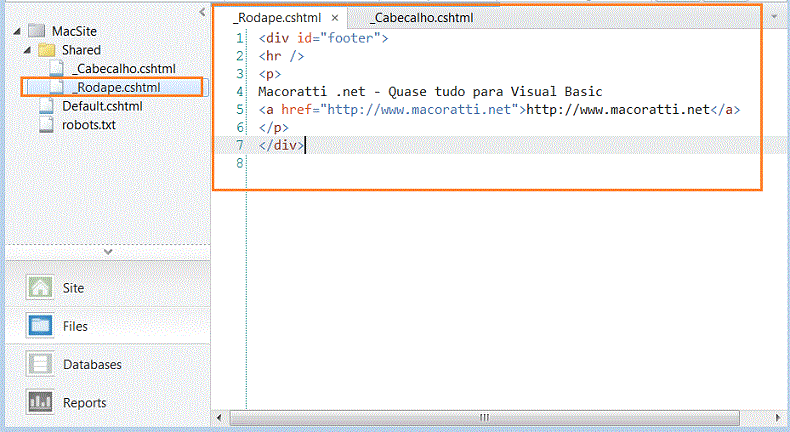Image resolution: width=790 pixels, height=432 pixels.
Task: Click the horizontal scrollbar left arrow
Action: (x=219, y=417)
